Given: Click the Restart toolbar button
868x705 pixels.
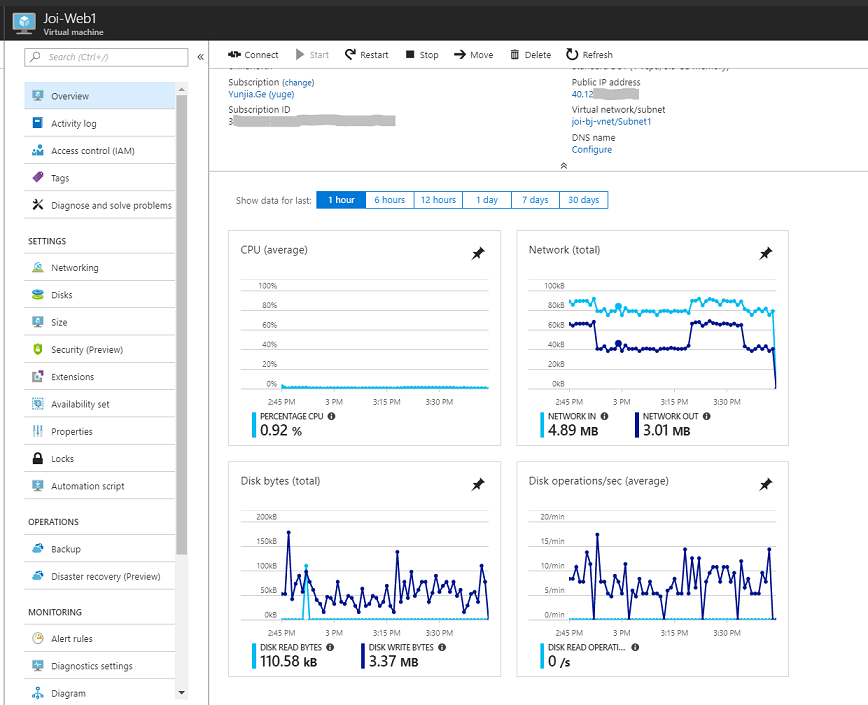Looking at the screenshot, I should (366, 55).
